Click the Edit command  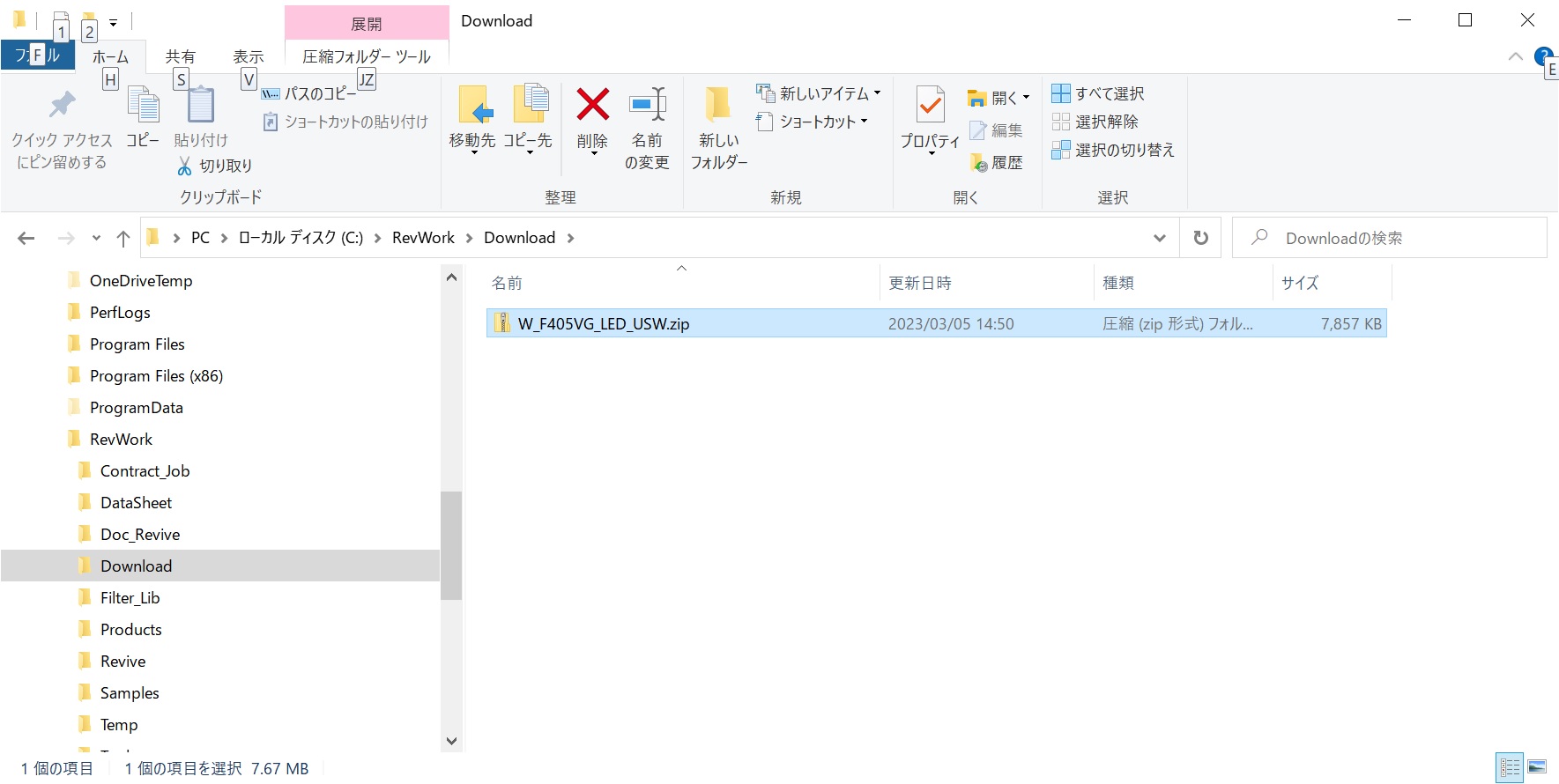[996, 130]
